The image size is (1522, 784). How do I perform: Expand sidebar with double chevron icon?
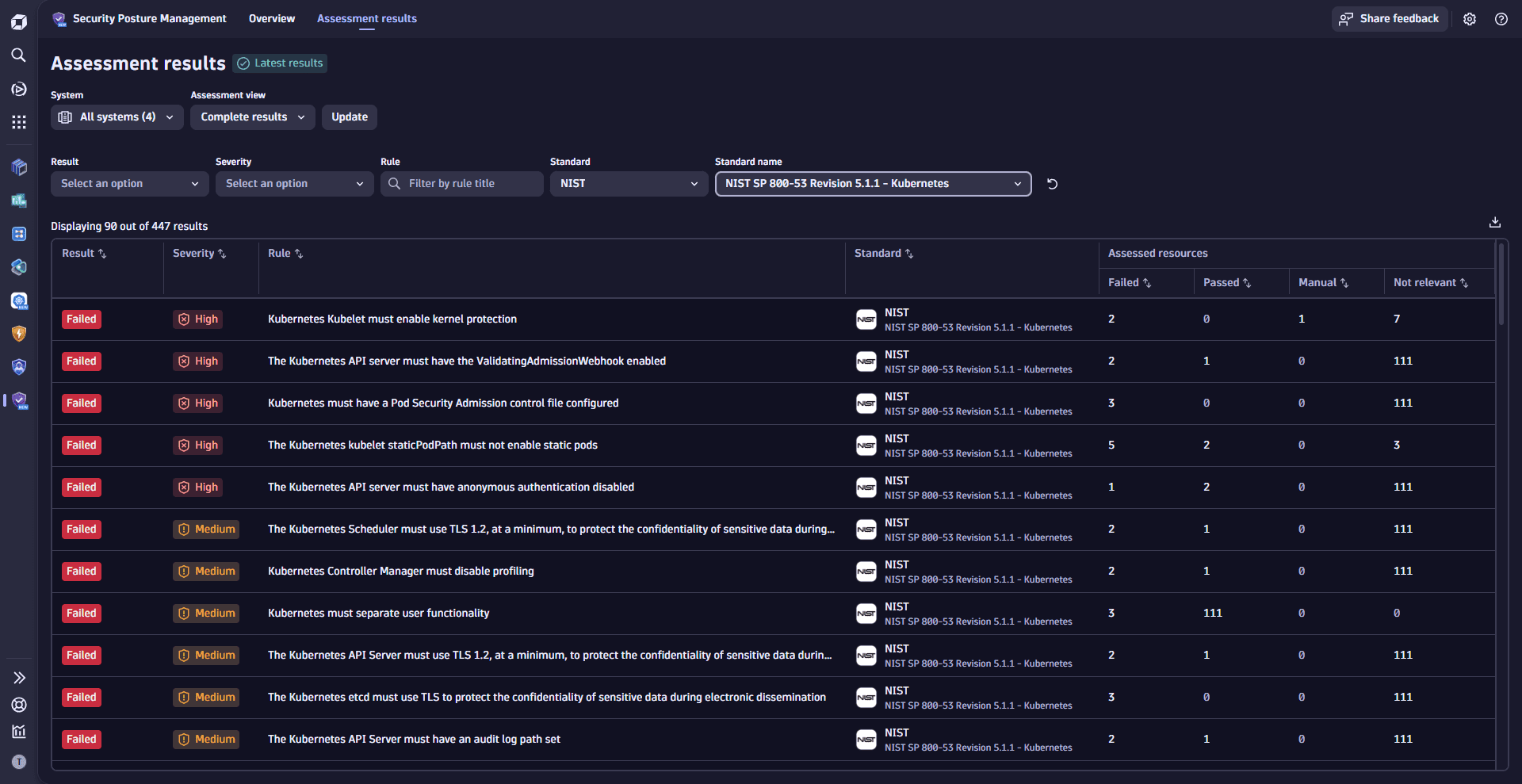pos(19,678)
